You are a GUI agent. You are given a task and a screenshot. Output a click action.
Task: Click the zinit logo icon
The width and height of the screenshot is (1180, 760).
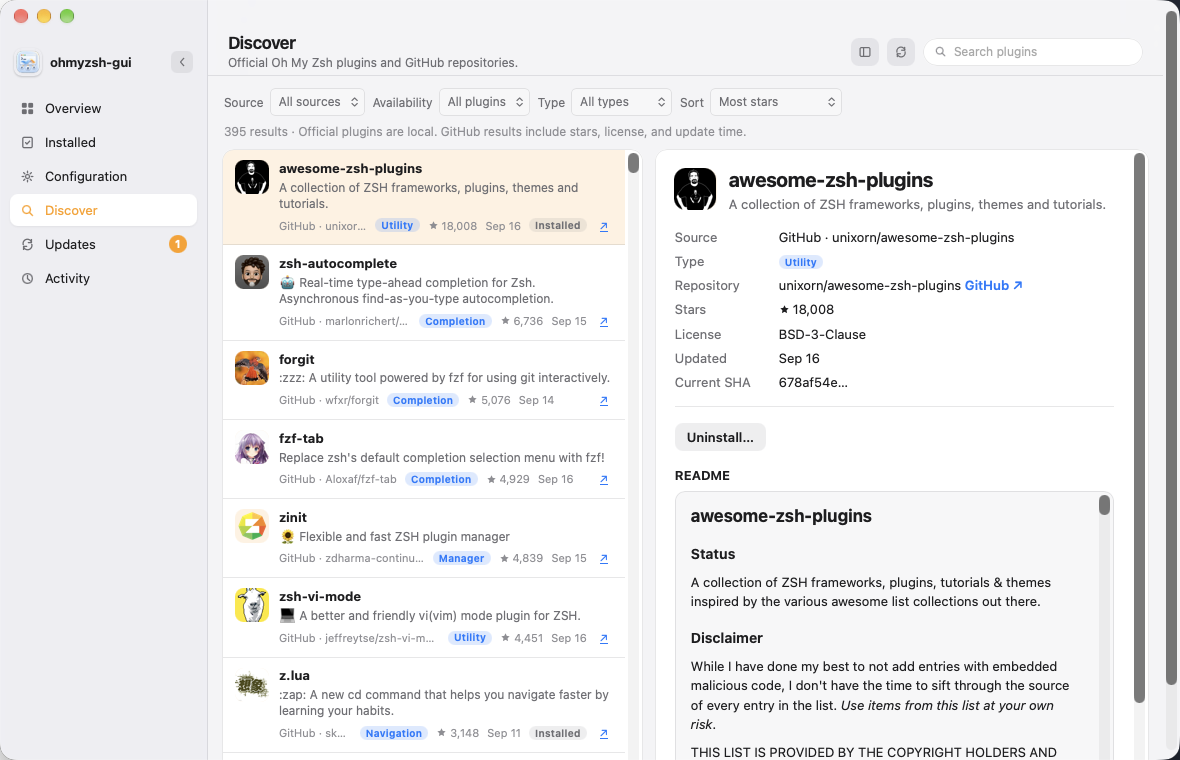click(x=251, y=526)
